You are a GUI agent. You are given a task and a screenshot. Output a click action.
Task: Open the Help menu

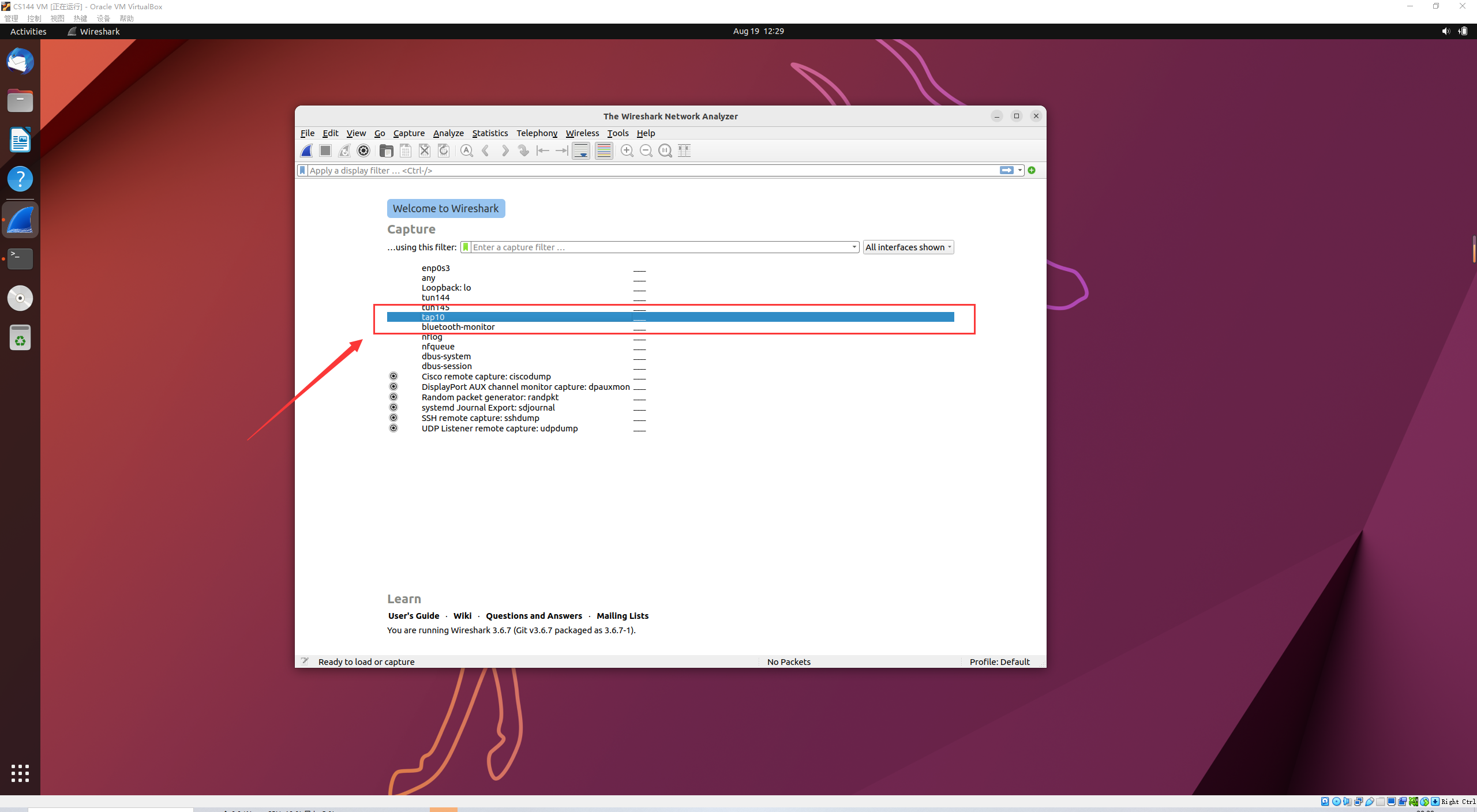click(x=646, y=133)
